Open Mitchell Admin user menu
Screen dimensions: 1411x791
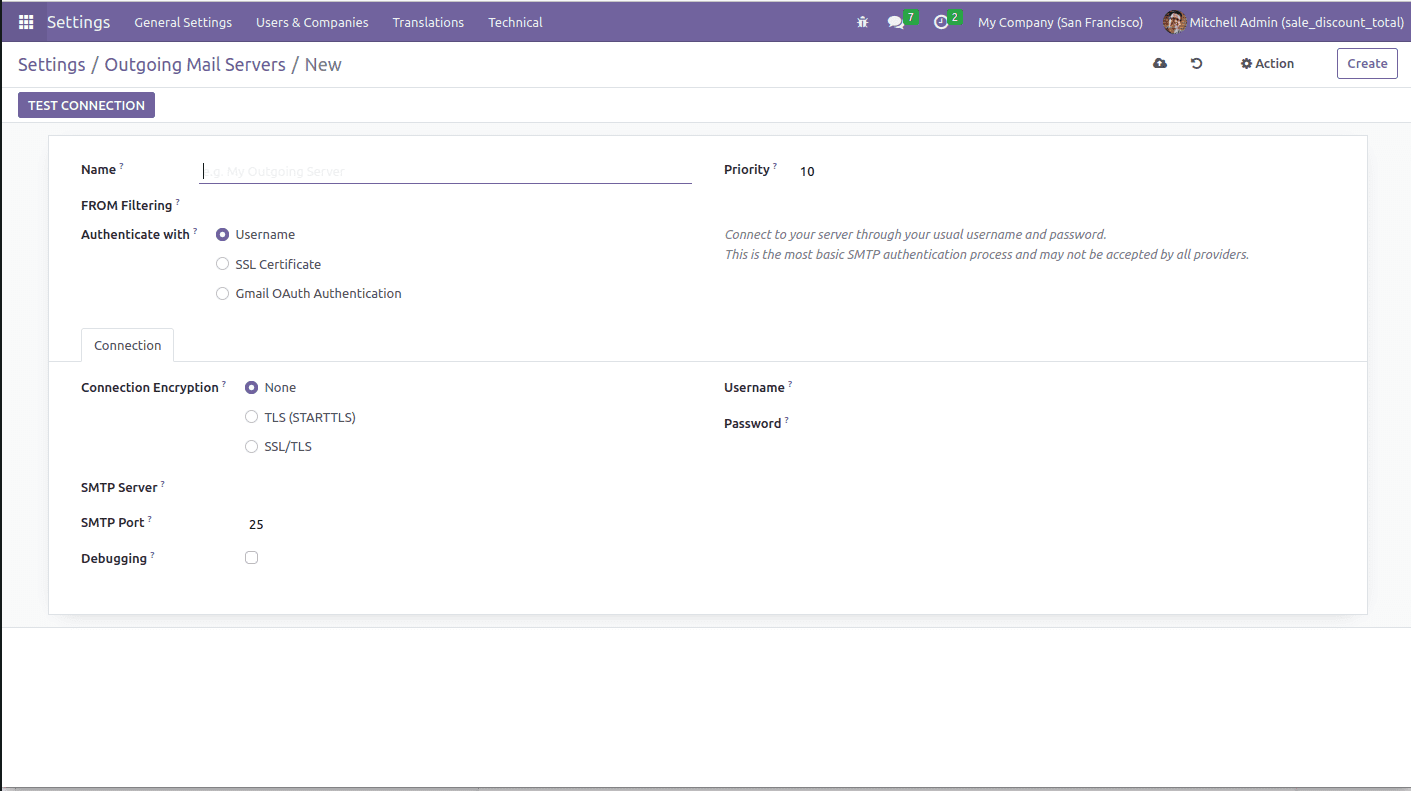(x=1282, y=22)
